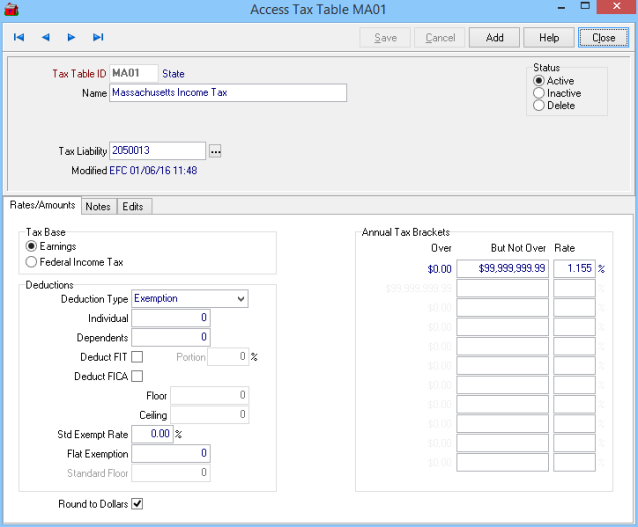Screen dimensions: 638x527
Task: Edit the Name field Massachusetts Income Tax
Action: pos(227,93)
